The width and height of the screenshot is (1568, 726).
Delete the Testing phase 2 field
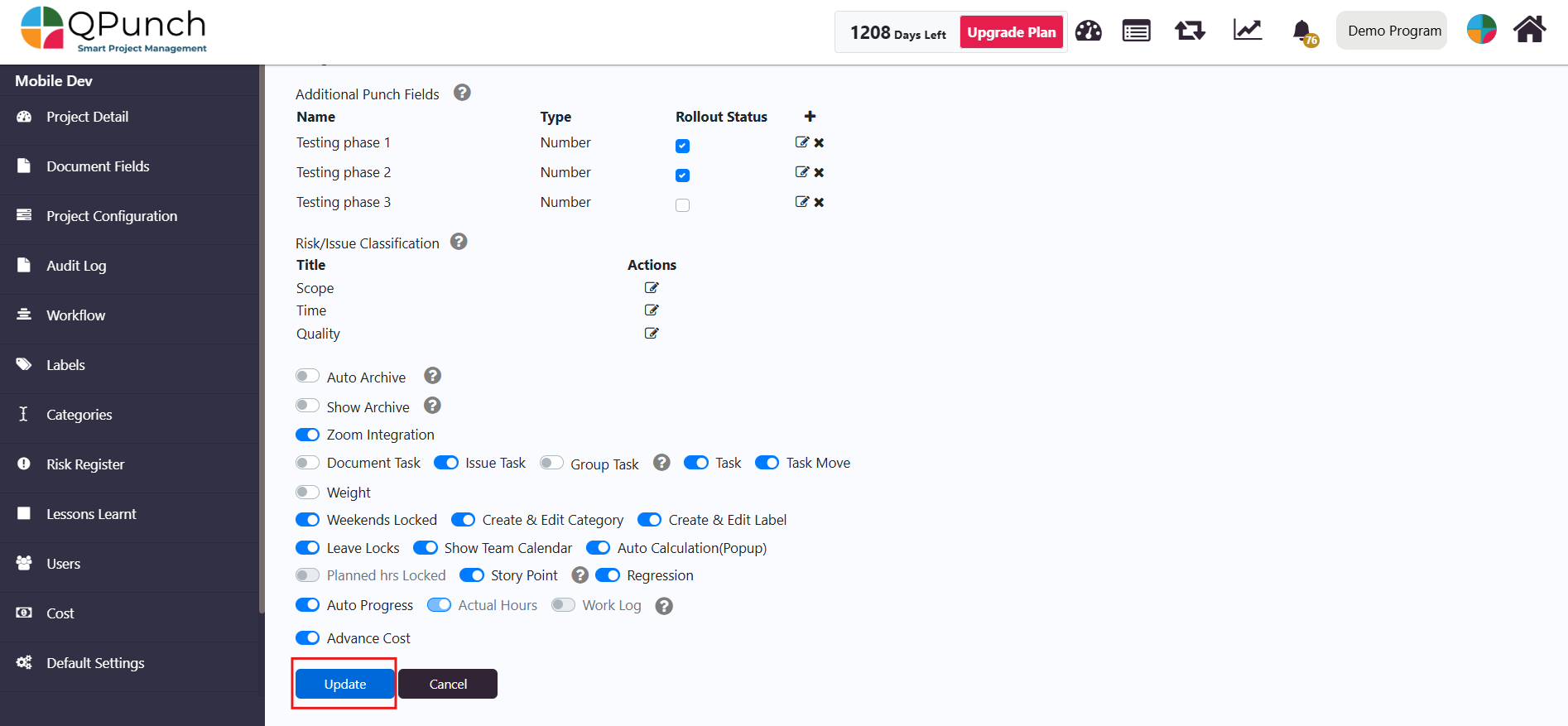819,172
